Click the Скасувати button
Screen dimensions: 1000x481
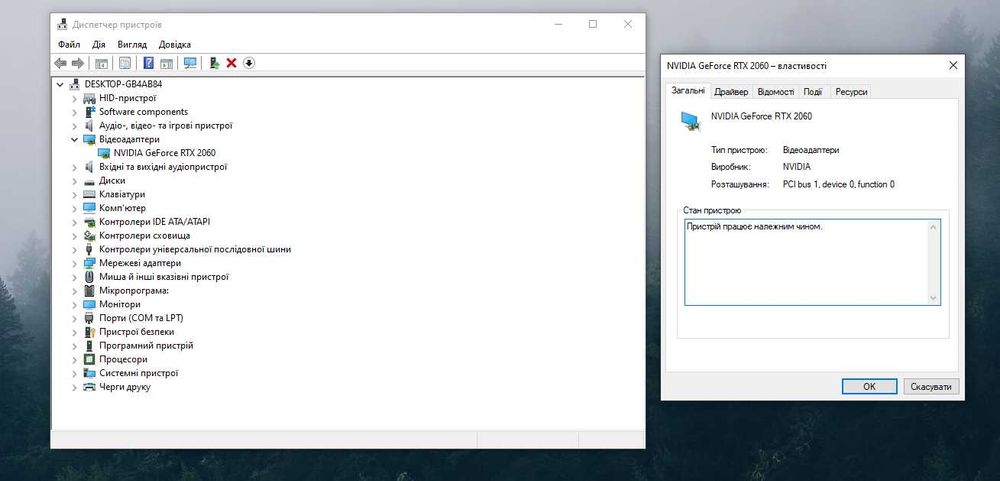[x=931, y=387]
